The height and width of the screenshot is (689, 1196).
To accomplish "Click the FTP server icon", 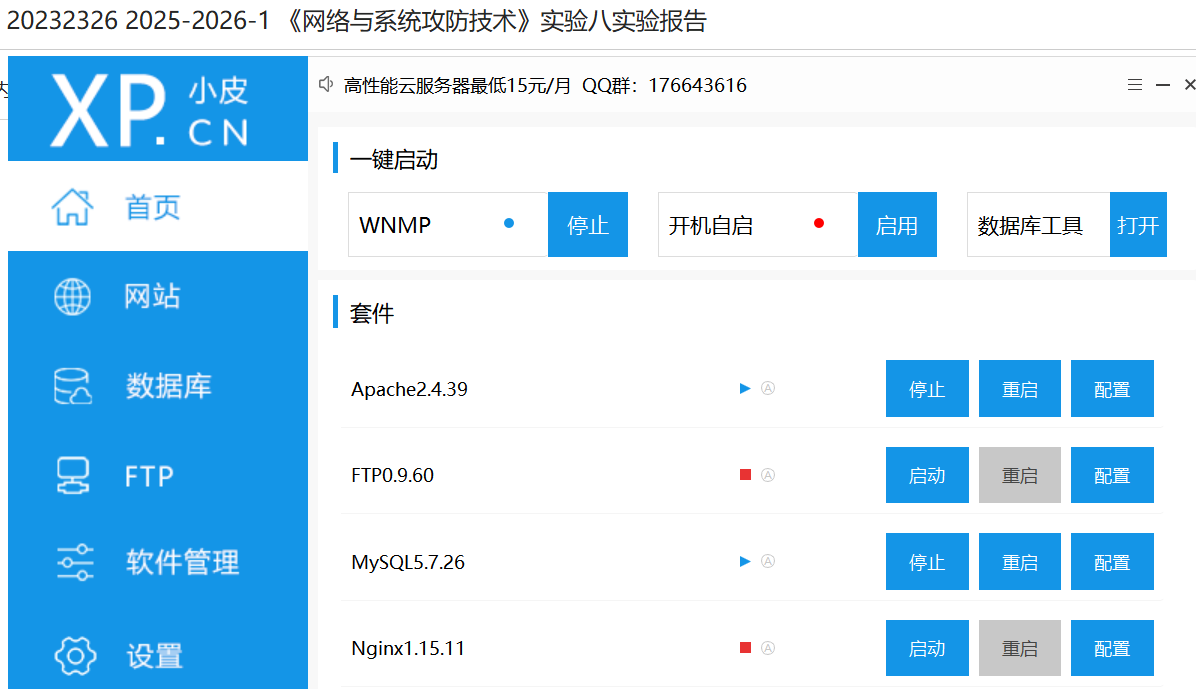I will point(73,475).
